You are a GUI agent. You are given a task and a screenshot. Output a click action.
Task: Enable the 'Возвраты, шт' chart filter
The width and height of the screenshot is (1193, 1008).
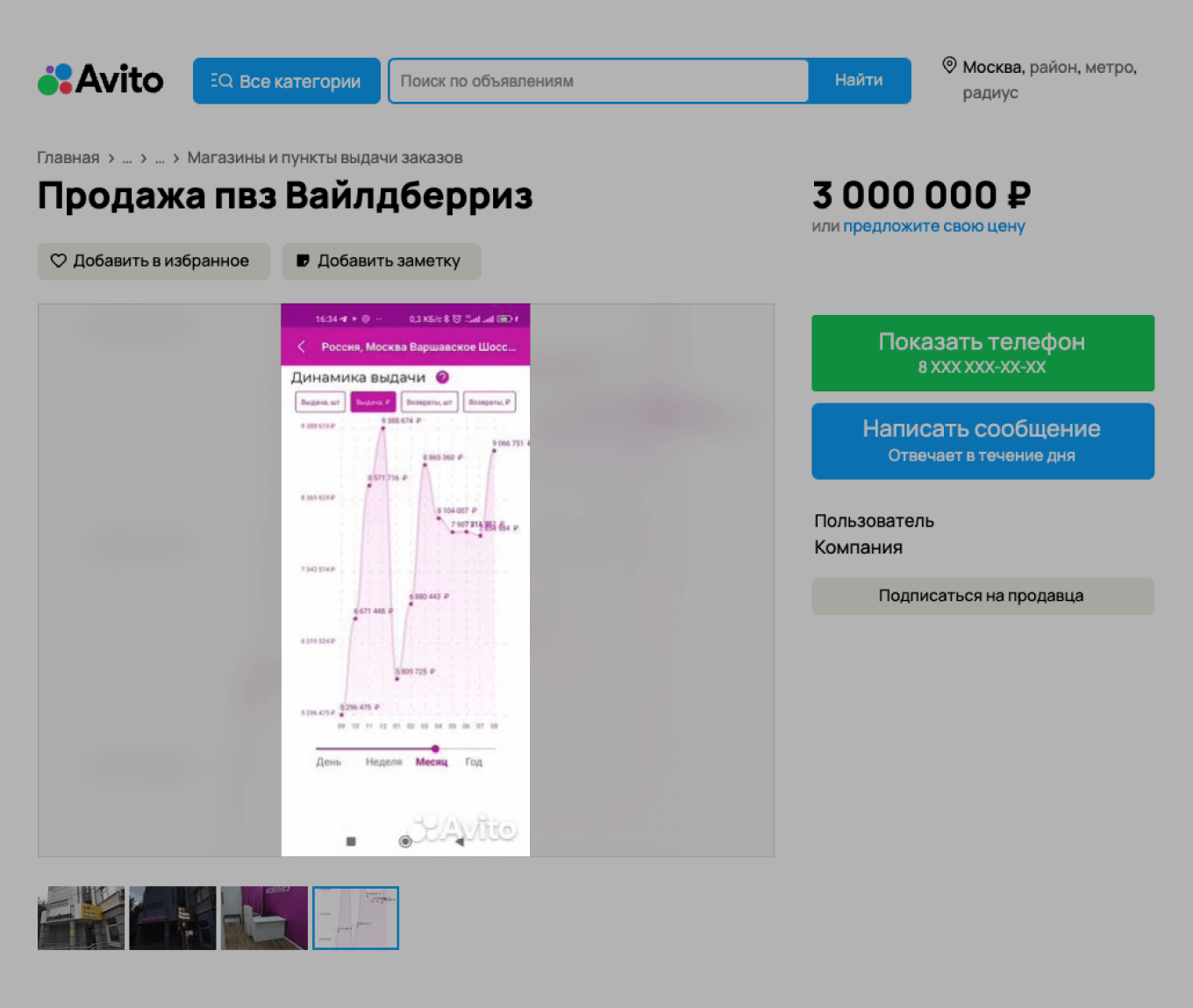point(429,401)
